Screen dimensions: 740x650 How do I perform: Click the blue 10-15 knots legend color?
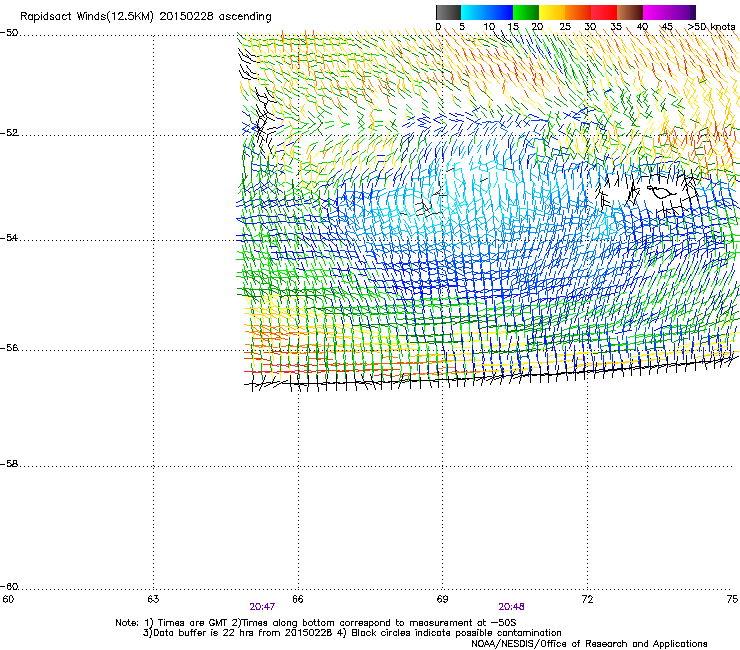500,12
